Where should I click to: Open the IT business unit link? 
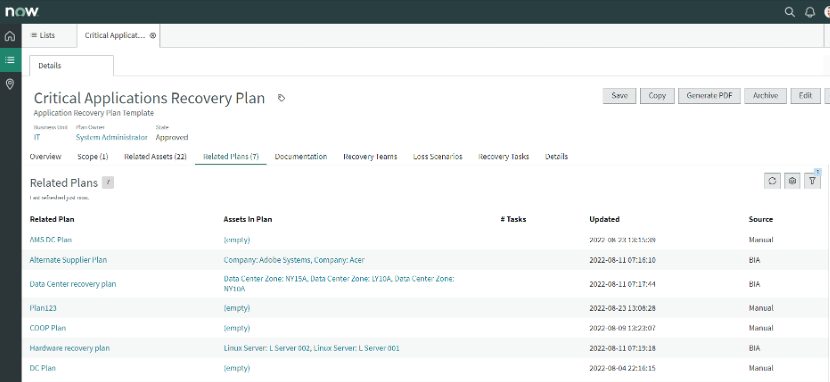click(37, 137)
